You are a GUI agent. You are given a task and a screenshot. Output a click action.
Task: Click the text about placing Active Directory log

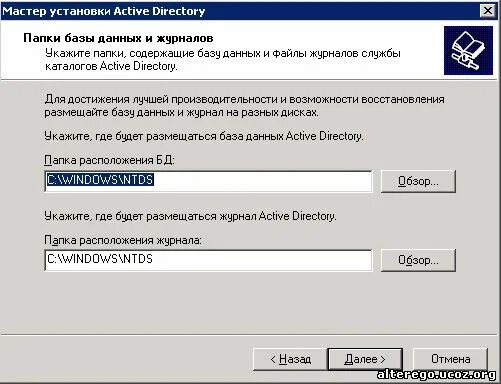190,216
